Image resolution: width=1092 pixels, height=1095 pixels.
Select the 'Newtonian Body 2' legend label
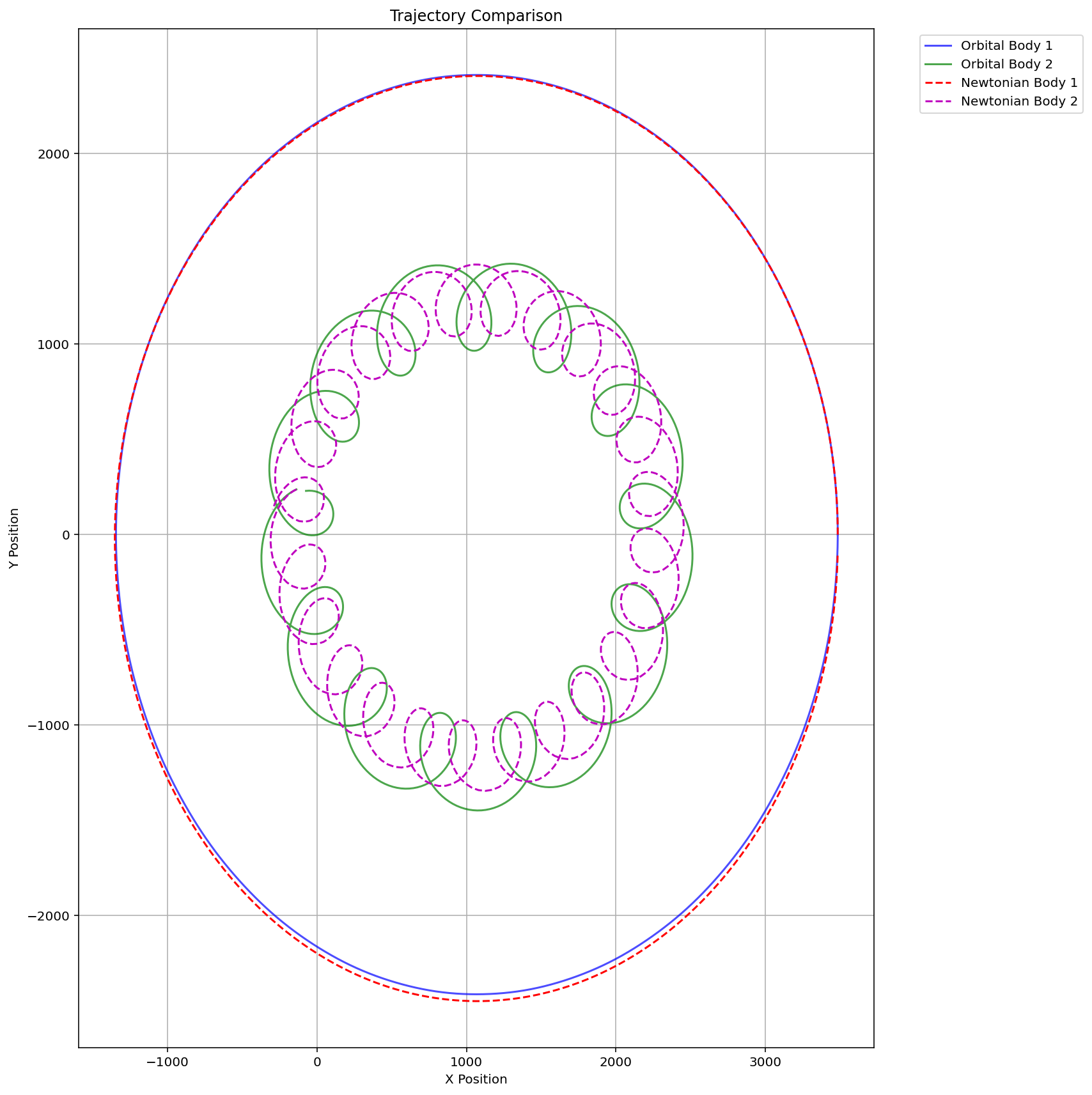click(x=1019, y=101)
